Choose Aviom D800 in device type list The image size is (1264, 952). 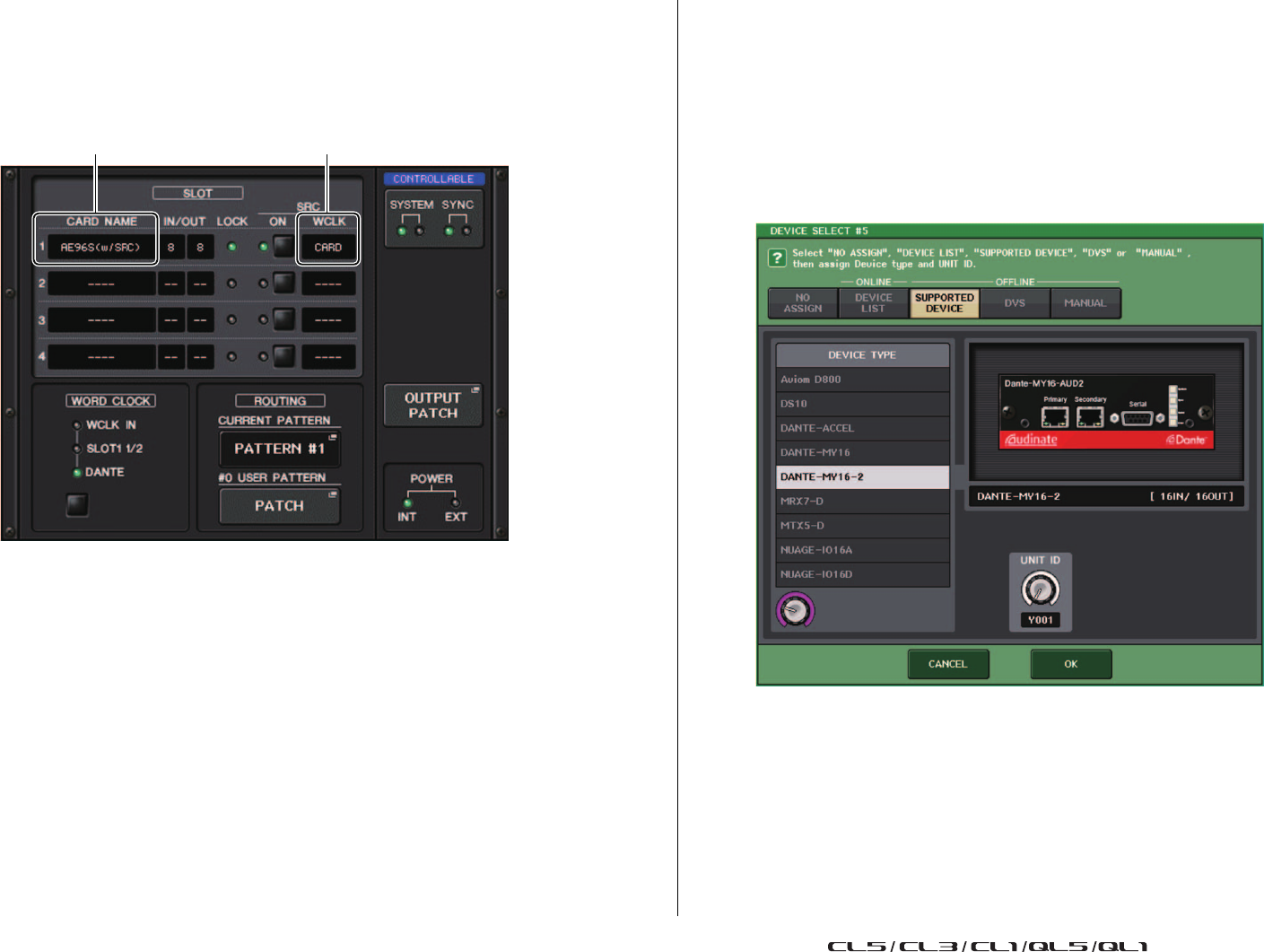[862, 380]
